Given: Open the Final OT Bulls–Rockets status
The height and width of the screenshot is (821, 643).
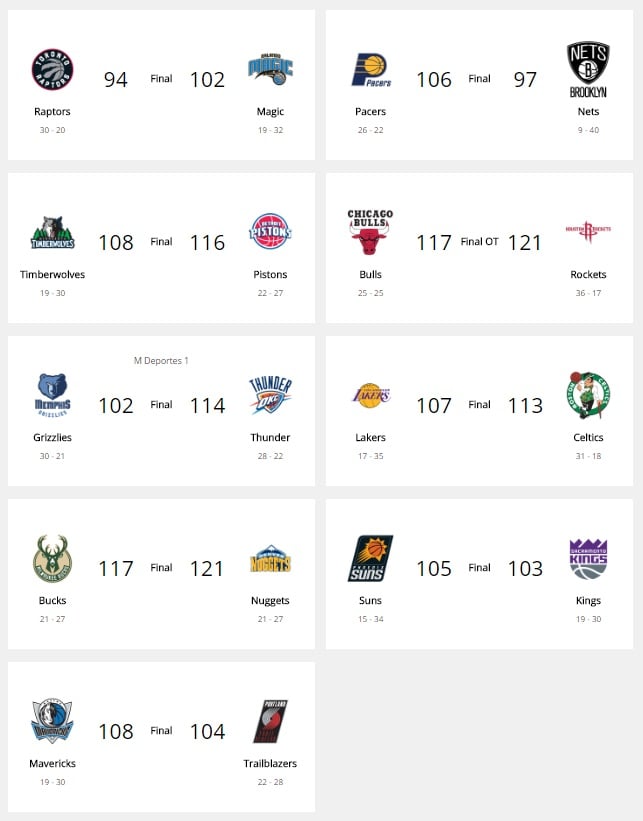Looking at the screenshot, I should click(x=479, y=241).
